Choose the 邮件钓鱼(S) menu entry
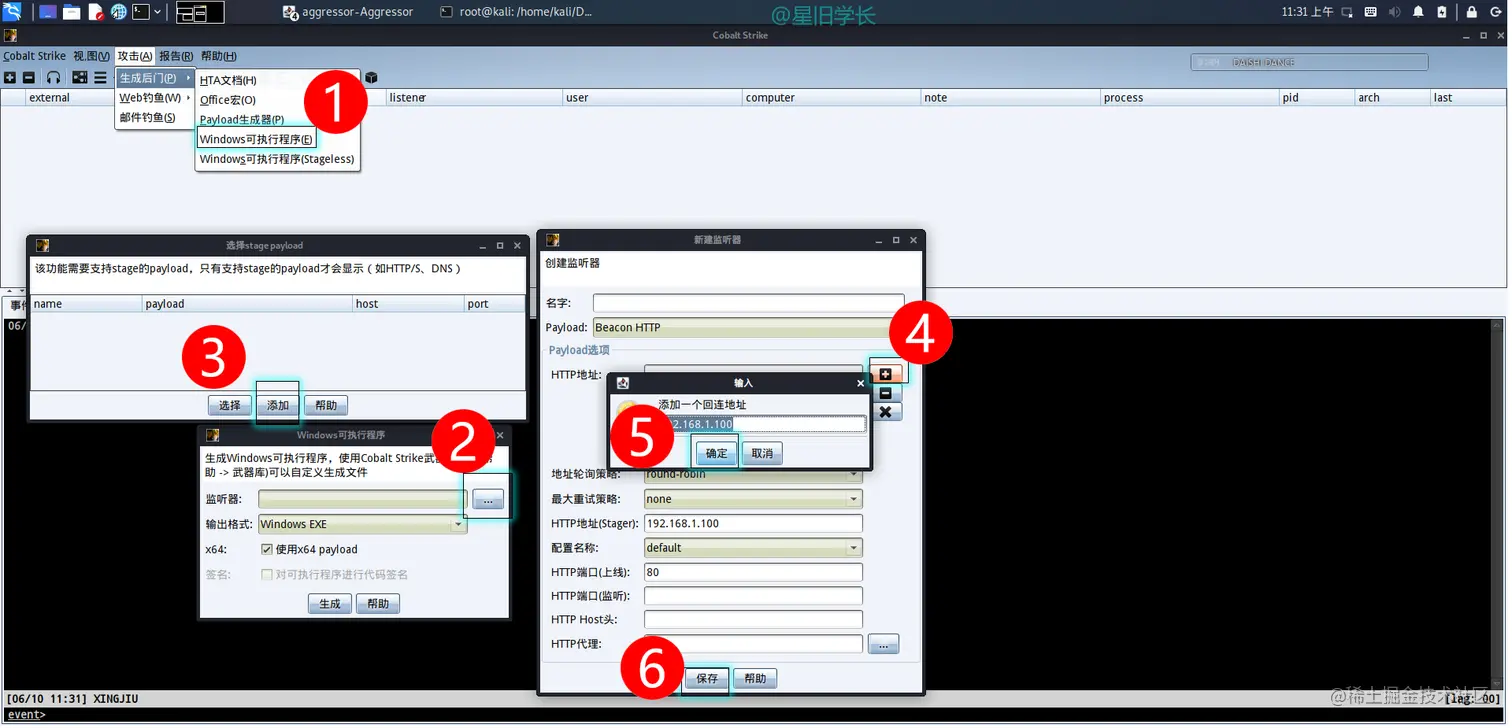Image resolution: width=1512 pixels, height=728 pixels. tap(155, 118)
